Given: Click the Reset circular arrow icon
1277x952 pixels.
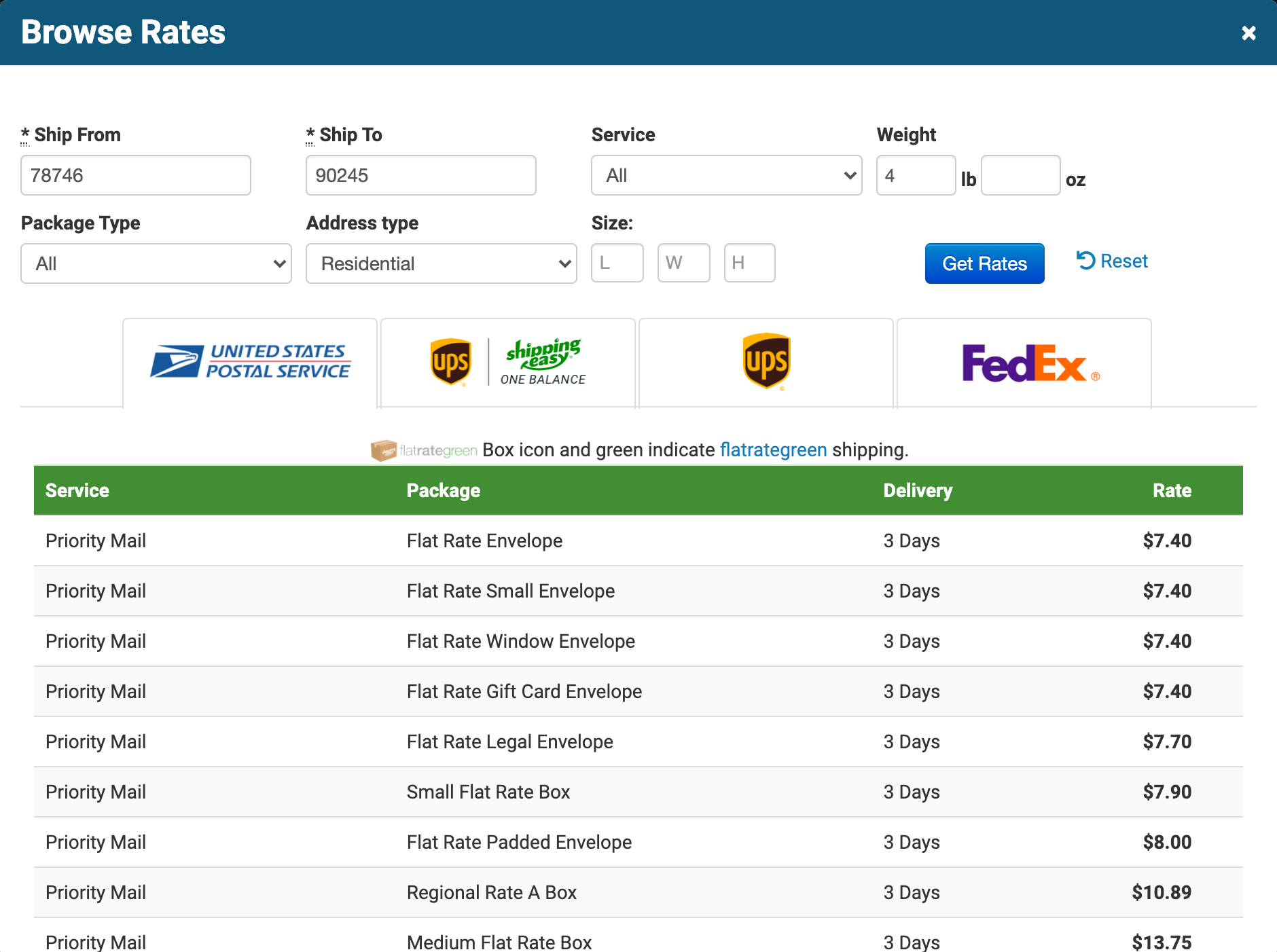Looking at the screenshot, I should coord(1085,260).
